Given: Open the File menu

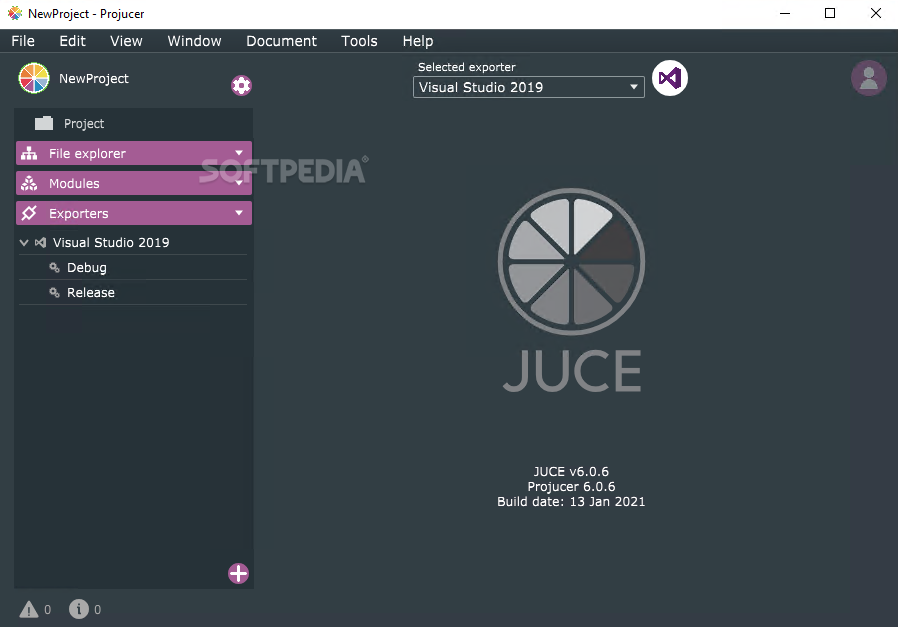Looking at the screenshot, I should [x=23, y=41].
